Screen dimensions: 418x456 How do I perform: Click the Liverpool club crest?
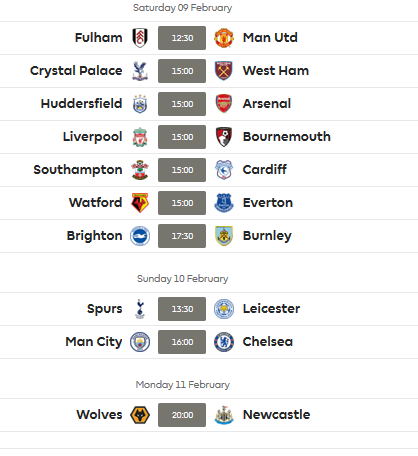140,137
